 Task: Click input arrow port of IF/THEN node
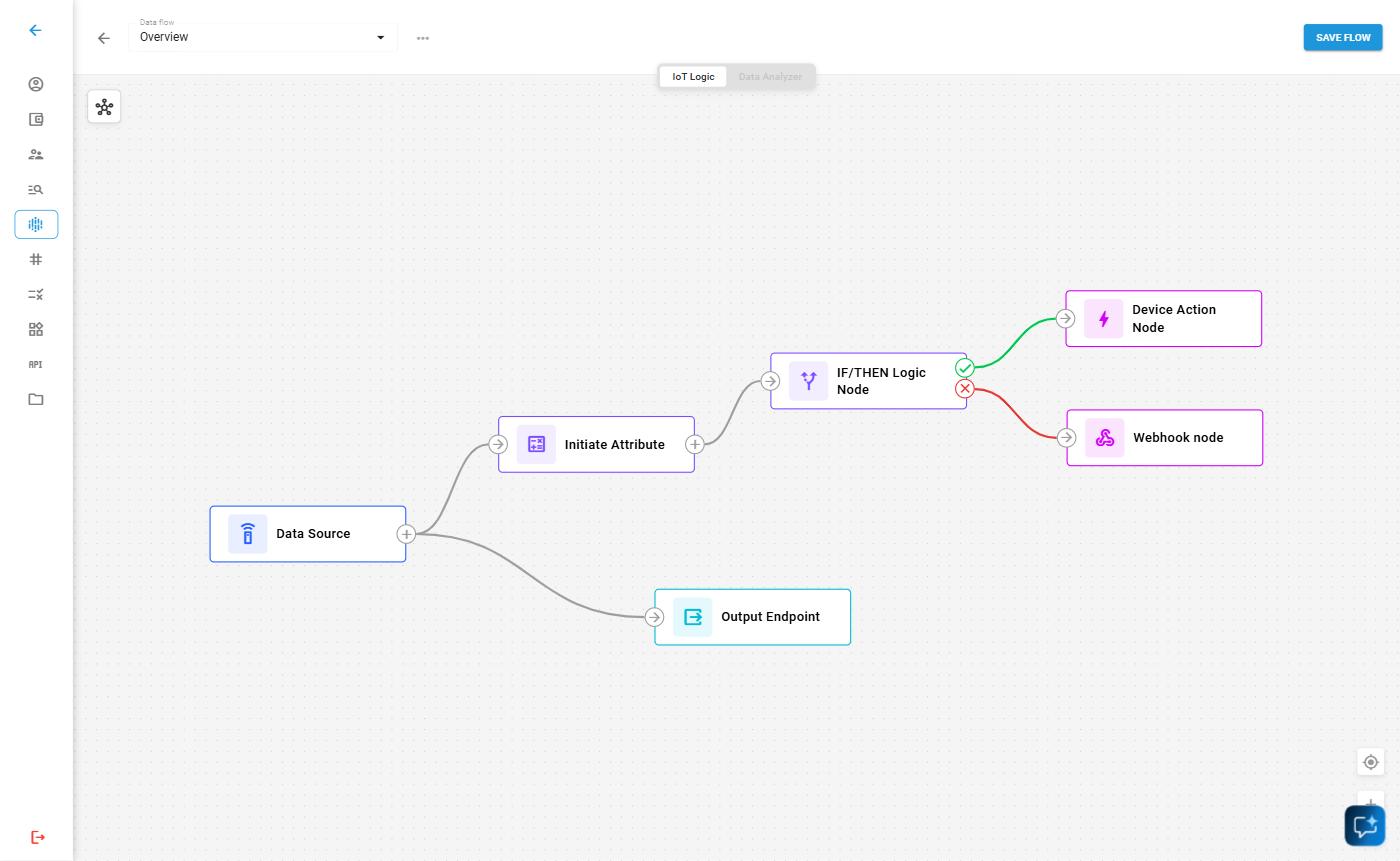pyautogui.click(x=770, y=381)
